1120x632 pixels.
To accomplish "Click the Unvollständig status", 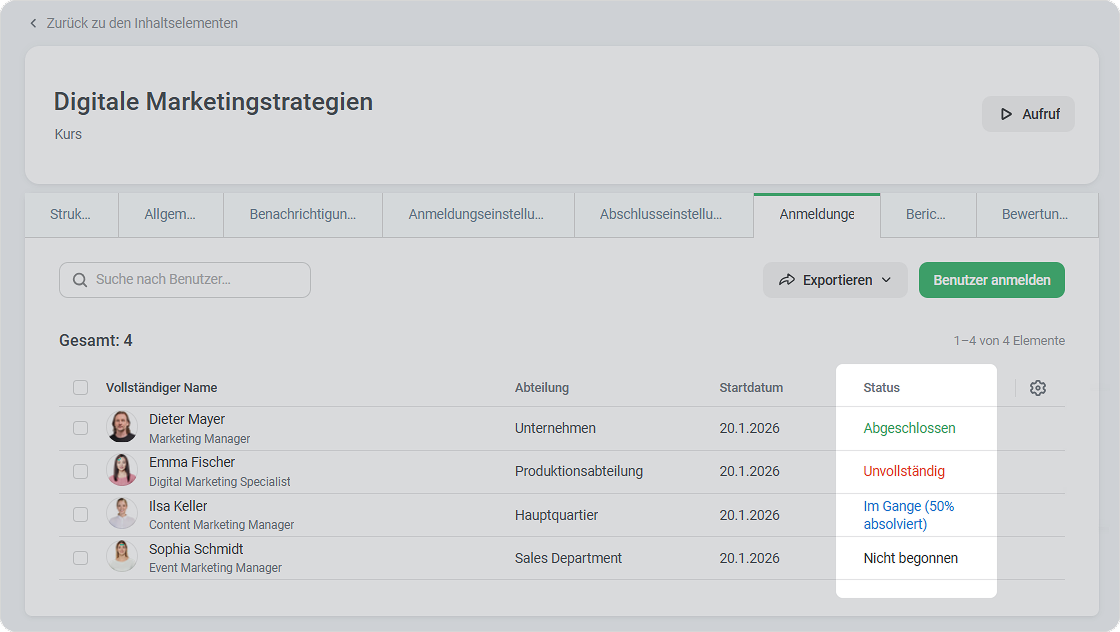I will coord(904,471).
